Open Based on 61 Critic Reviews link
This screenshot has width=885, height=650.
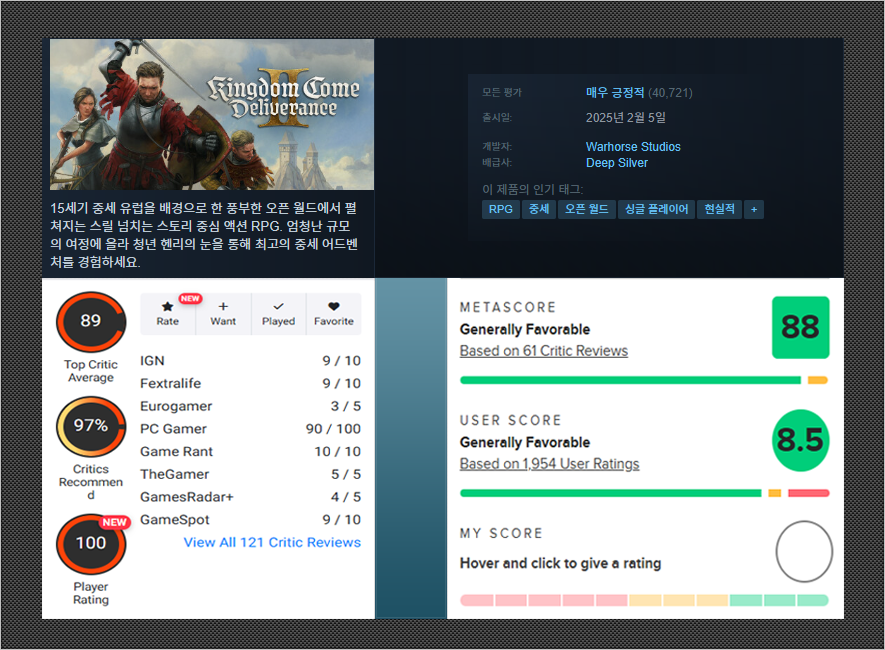click(x=544, y=351)
